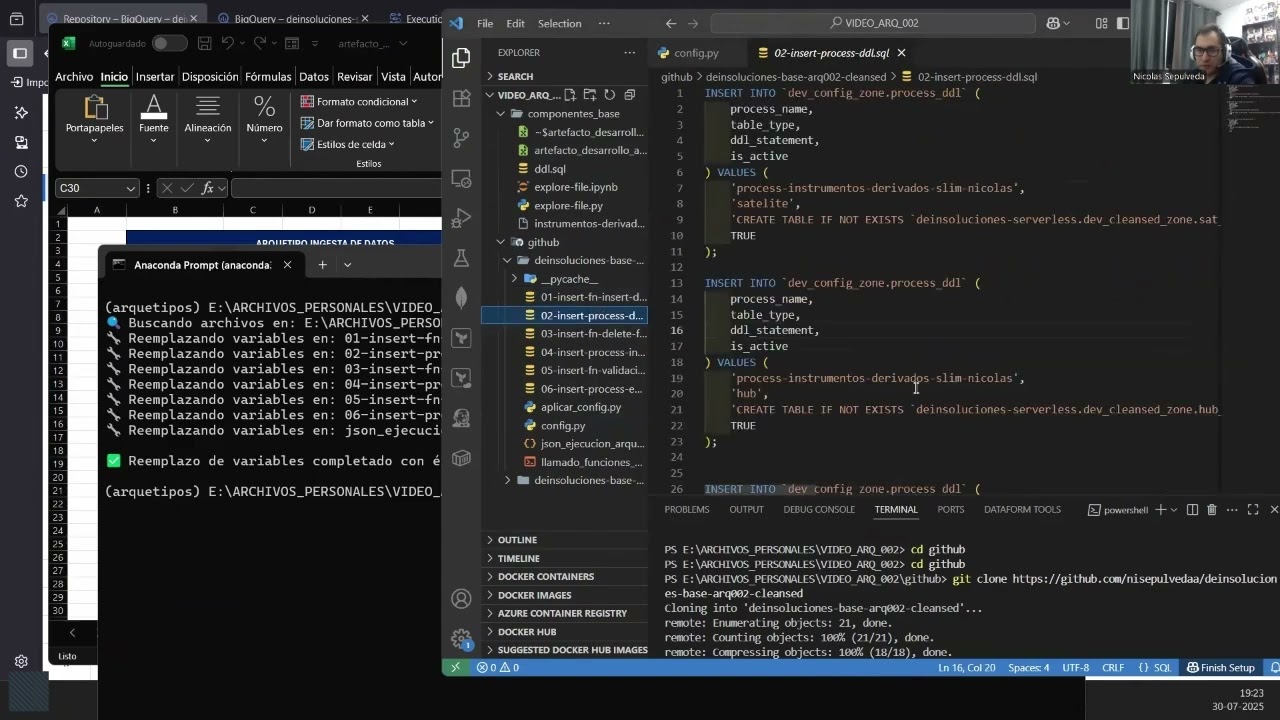Image resolution: width=1280 pixels, height=720 pixels.
Task: Open the Excel Insertar ribbon tab
Action: click(x=155, y=77)
